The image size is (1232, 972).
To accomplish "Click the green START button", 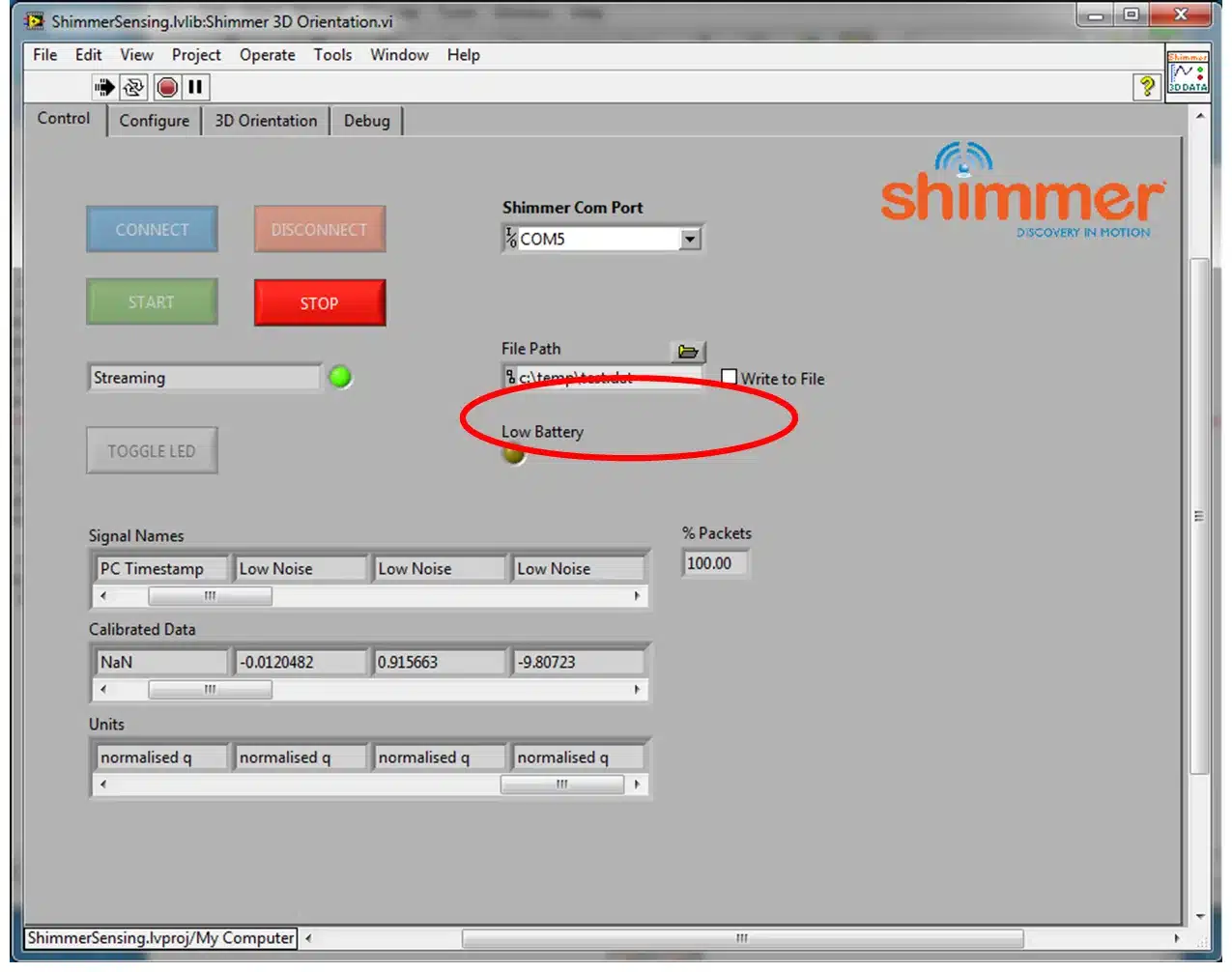I will pos(152,302).
